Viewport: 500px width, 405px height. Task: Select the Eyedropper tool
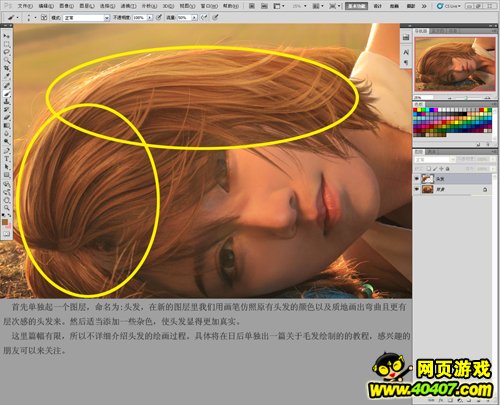[x=6, y=77]
